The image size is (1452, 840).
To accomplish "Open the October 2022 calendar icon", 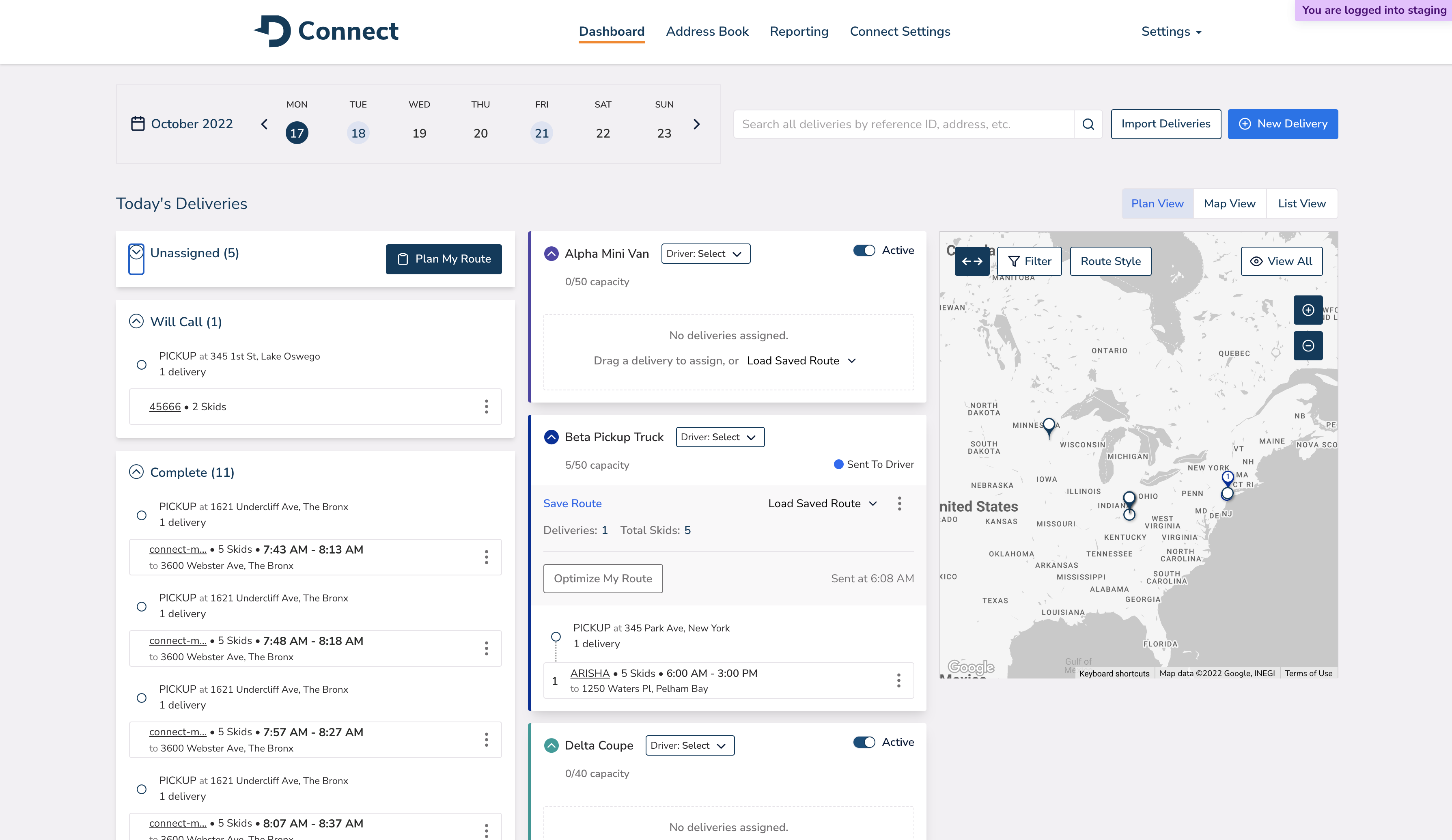I will click(x=138, y=123).
